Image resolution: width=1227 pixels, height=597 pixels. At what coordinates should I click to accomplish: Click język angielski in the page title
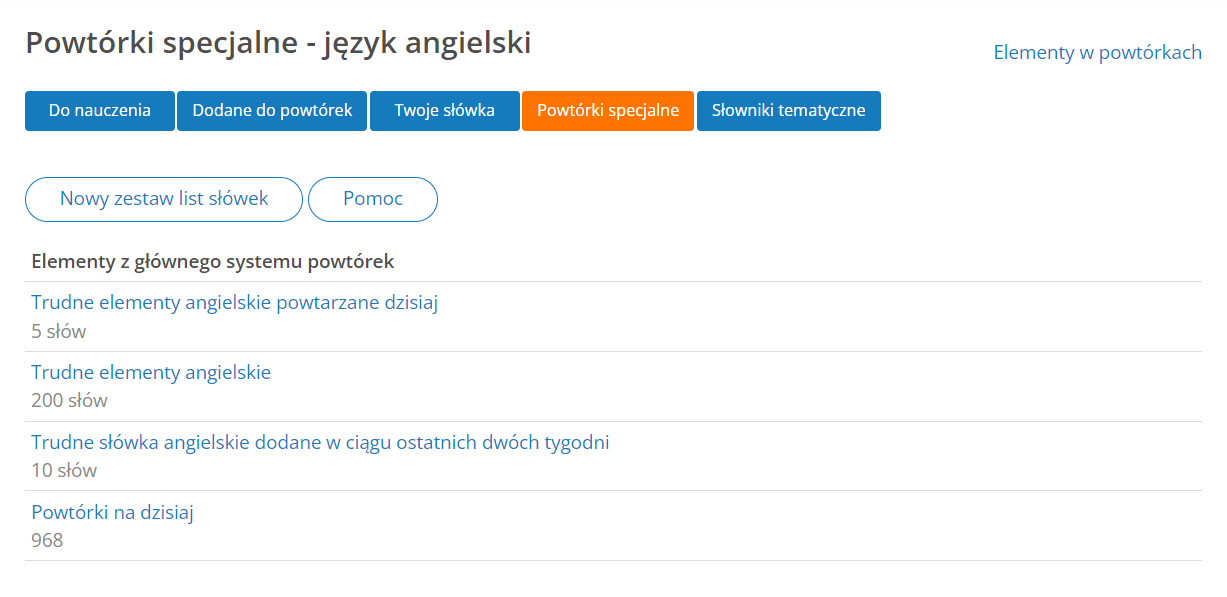pos(427,45)
